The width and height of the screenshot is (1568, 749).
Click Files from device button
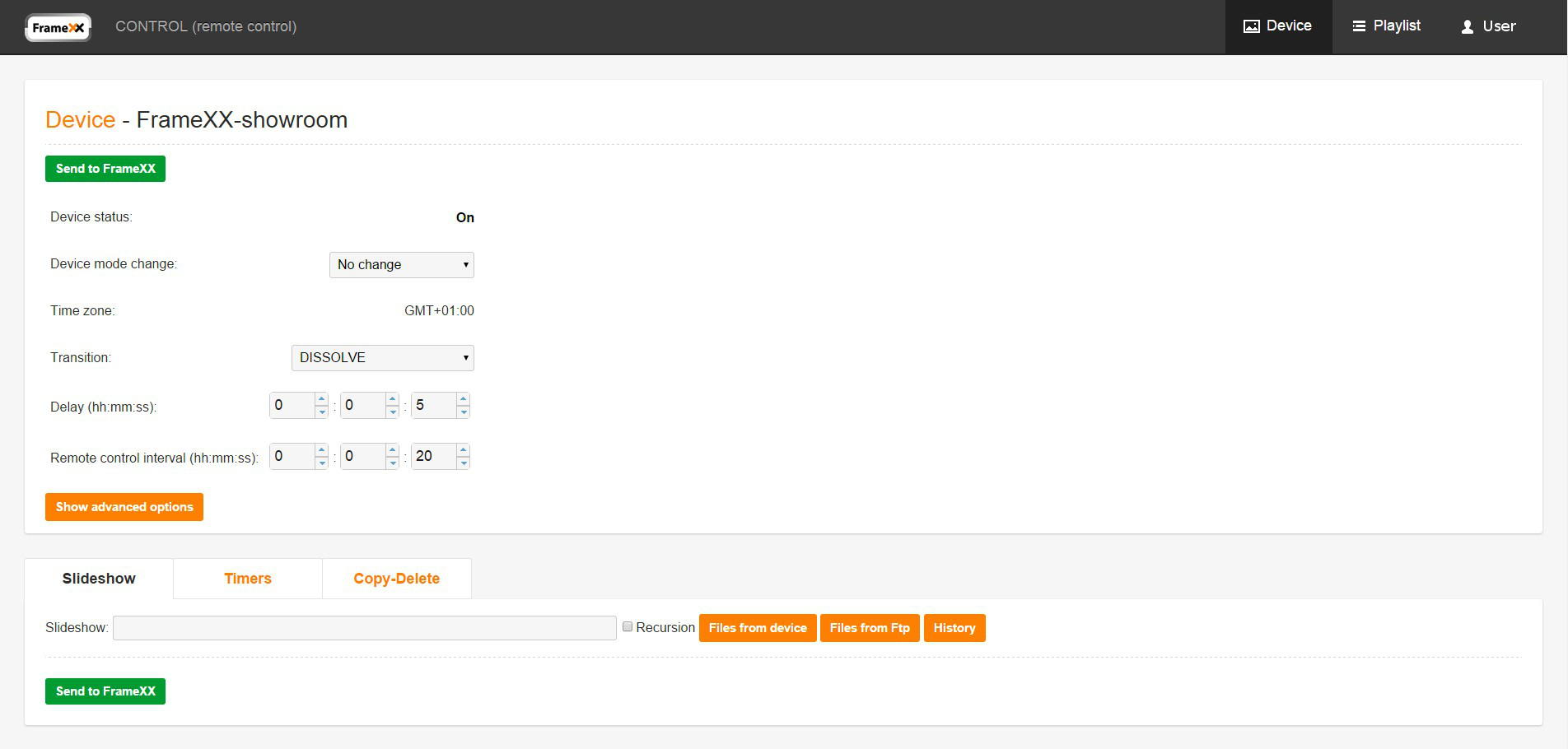tap(758, 628)
